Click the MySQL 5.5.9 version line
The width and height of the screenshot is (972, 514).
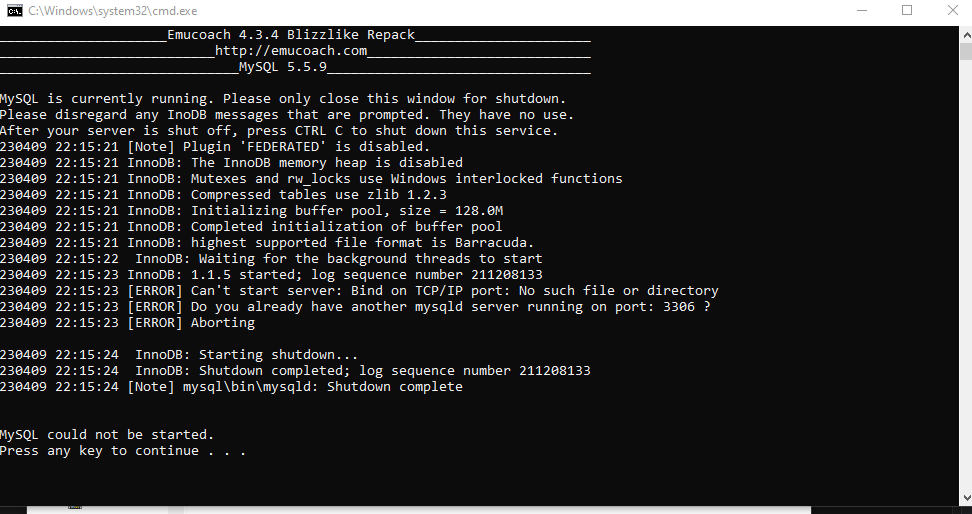tap(283, 67)
